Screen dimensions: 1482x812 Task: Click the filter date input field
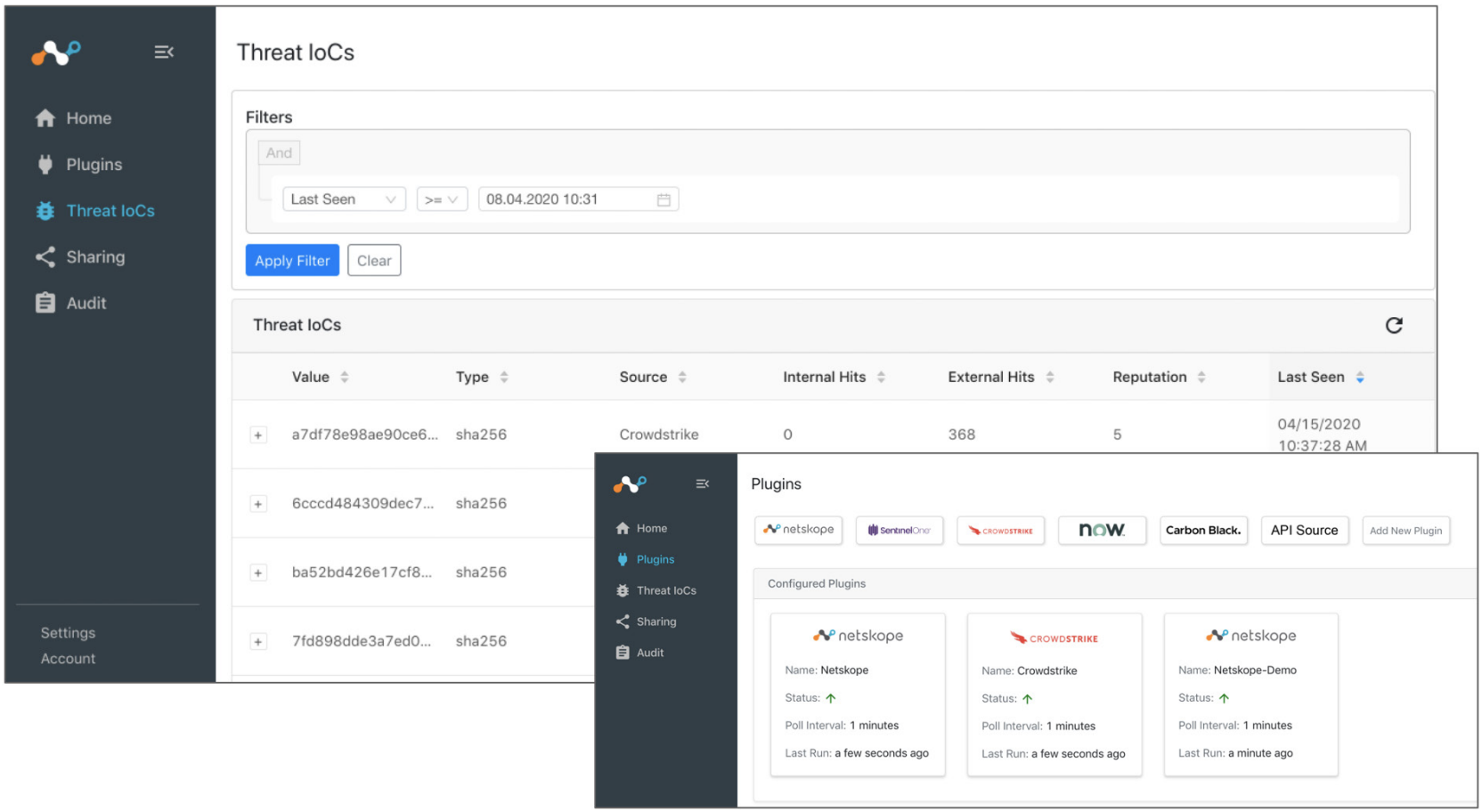tap(566, 199)
